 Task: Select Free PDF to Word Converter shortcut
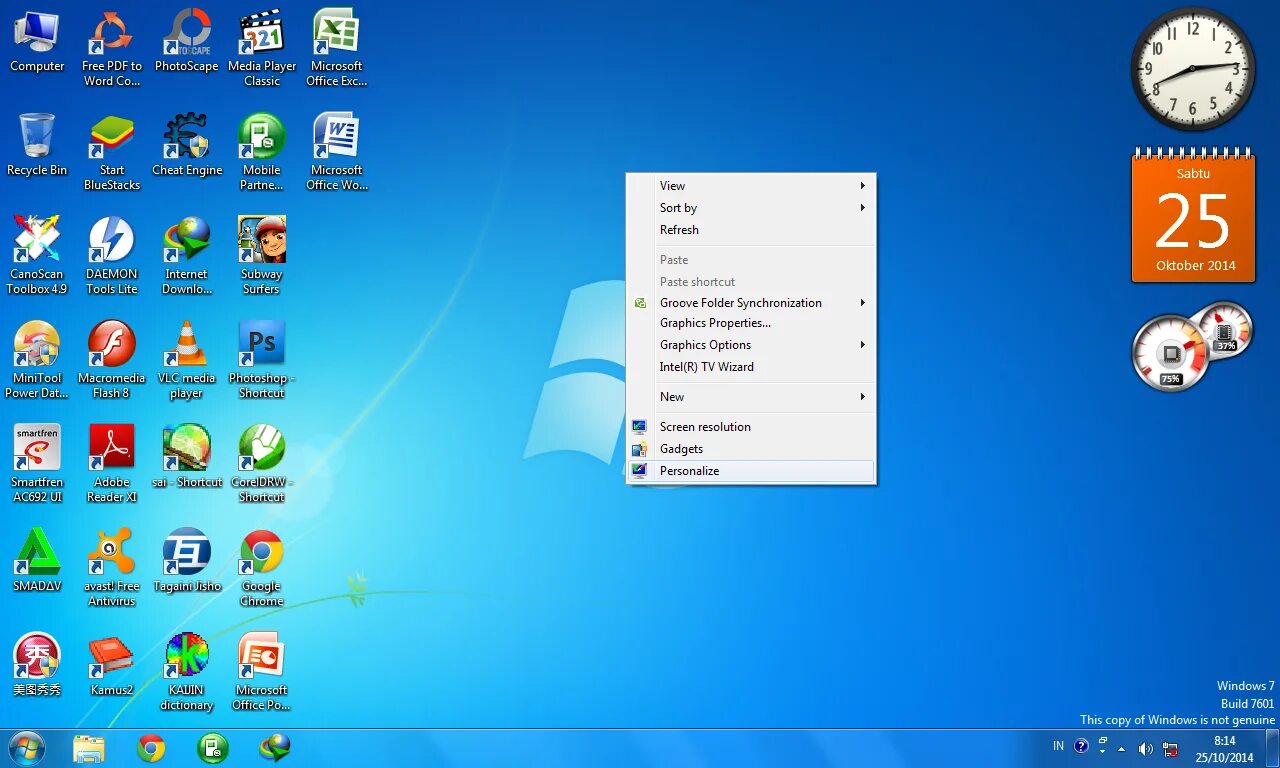click(112, 49)
